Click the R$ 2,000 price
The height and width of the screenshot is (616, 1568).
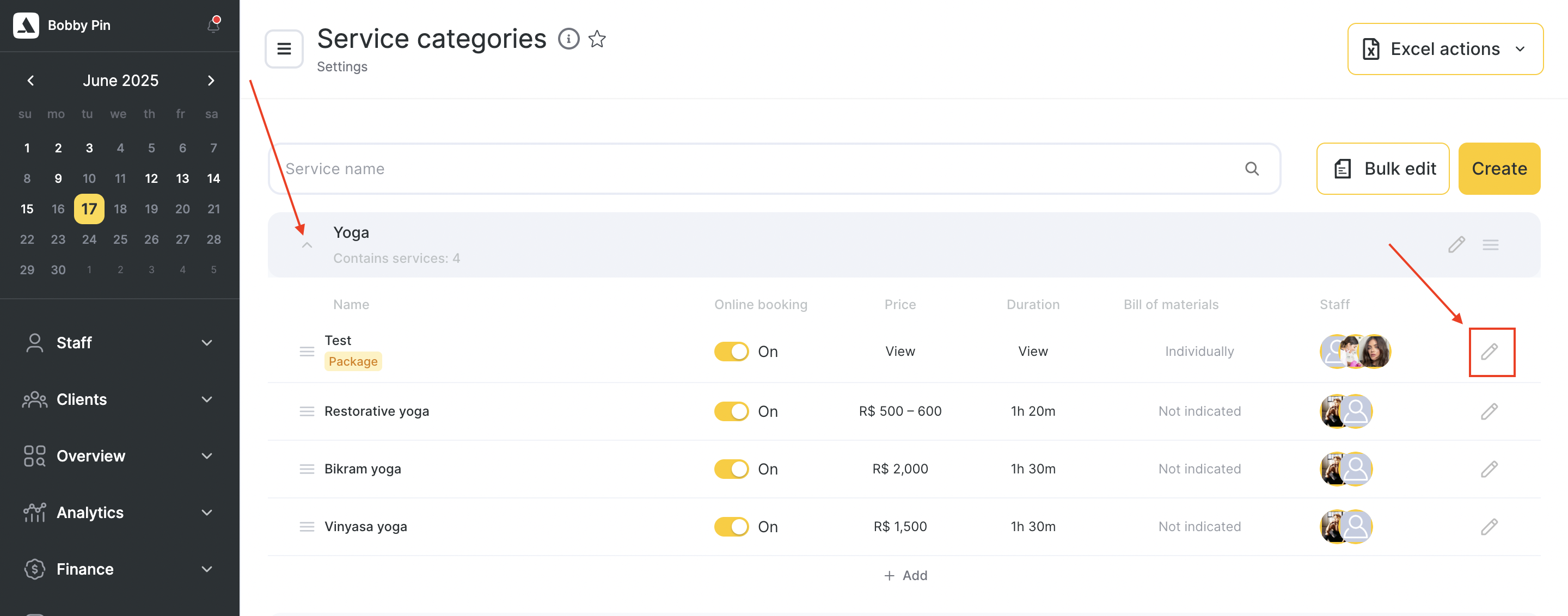pos(899,469)
